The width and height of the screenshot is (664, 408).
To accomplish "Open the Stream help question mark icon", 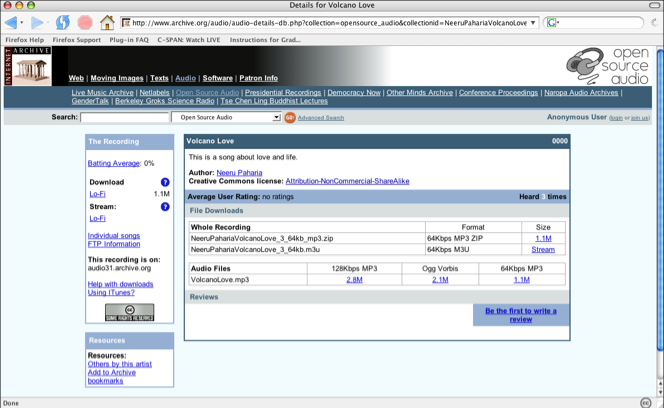I will pos(165,206).
